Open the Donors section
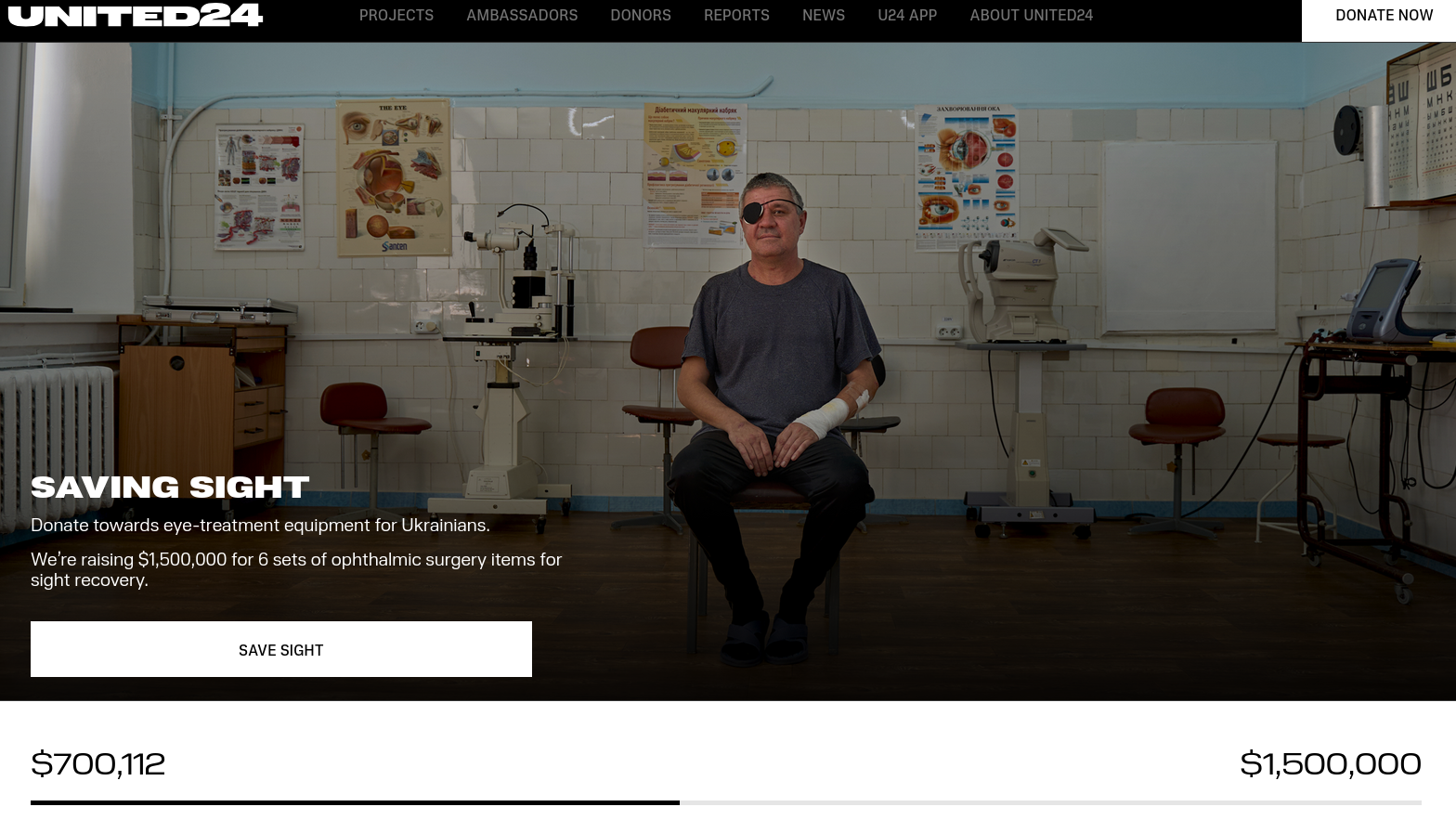This screenshot has width=1456, height=833. pos(641,16)
